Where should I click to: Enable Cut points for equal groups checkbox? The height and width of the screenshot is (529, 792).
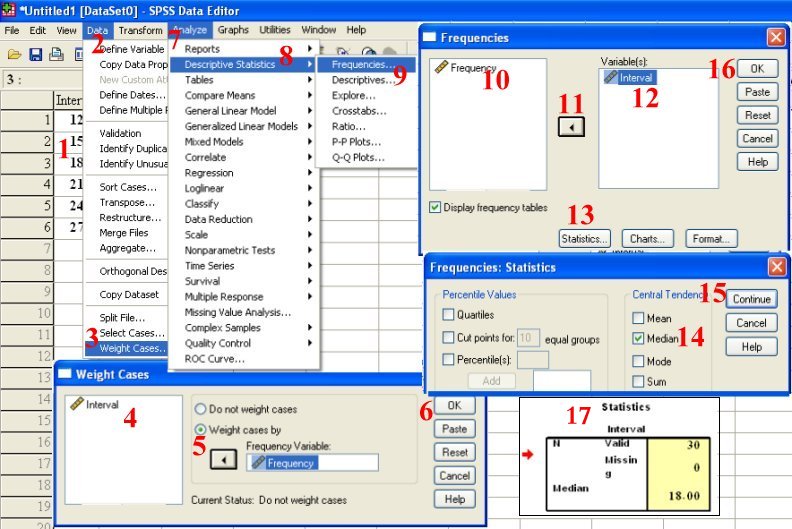pyautogui.click(x=448, y=337)
